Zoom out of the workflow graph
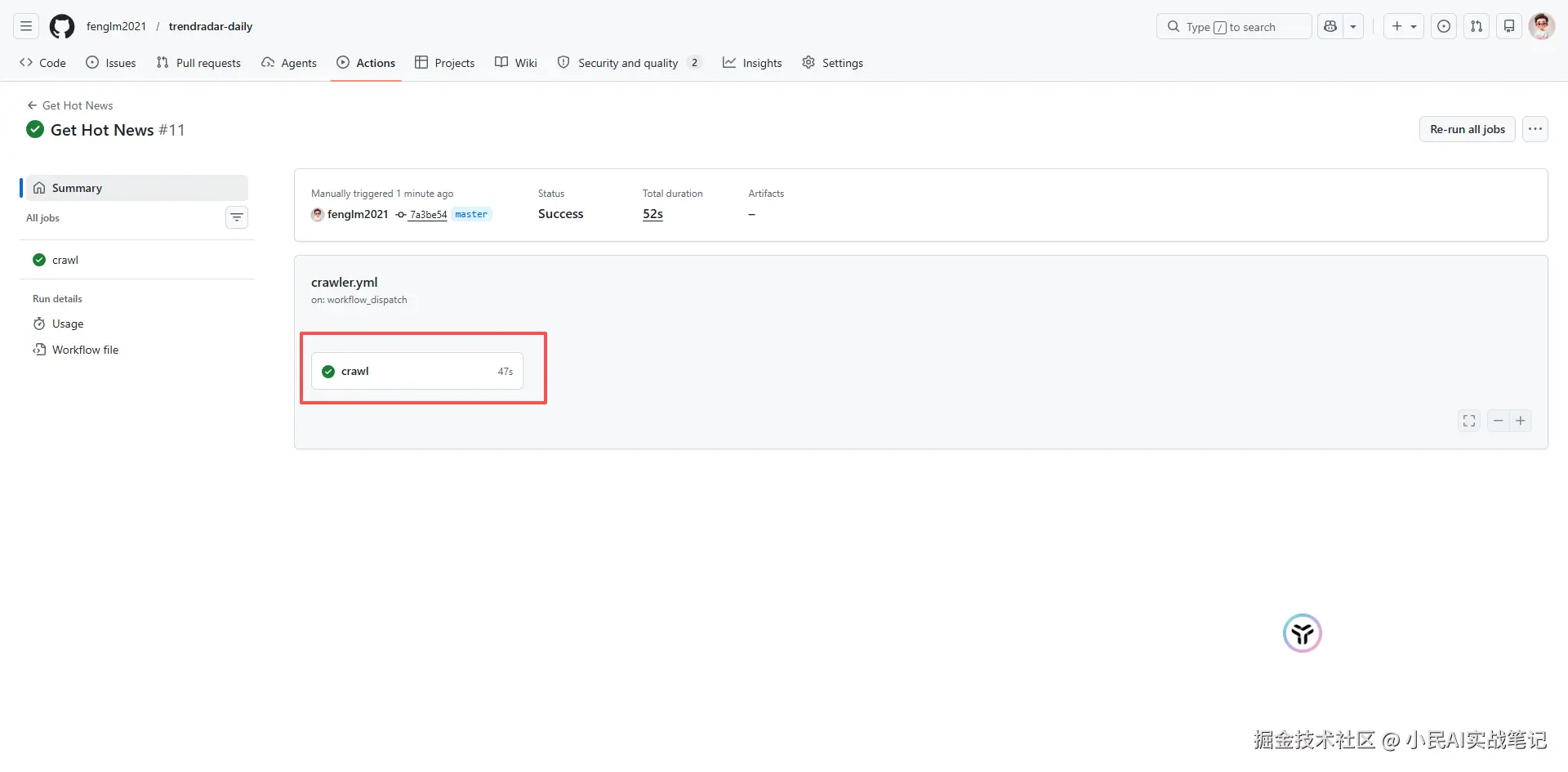Screen dimensions: 1568x772 pyautogui.click(x=1498, y=421)
